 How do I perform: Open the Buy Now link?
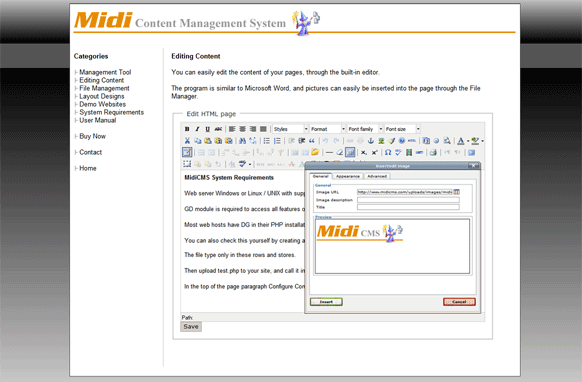pyautogui.click(x=92, y=136)
